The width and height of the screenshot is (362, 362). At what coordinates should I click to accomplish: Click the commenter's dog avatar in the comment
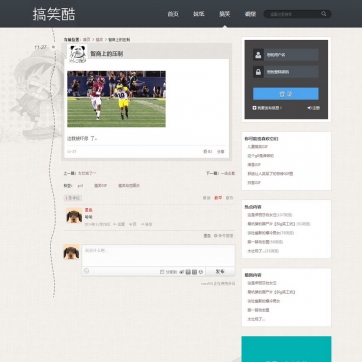74,216
